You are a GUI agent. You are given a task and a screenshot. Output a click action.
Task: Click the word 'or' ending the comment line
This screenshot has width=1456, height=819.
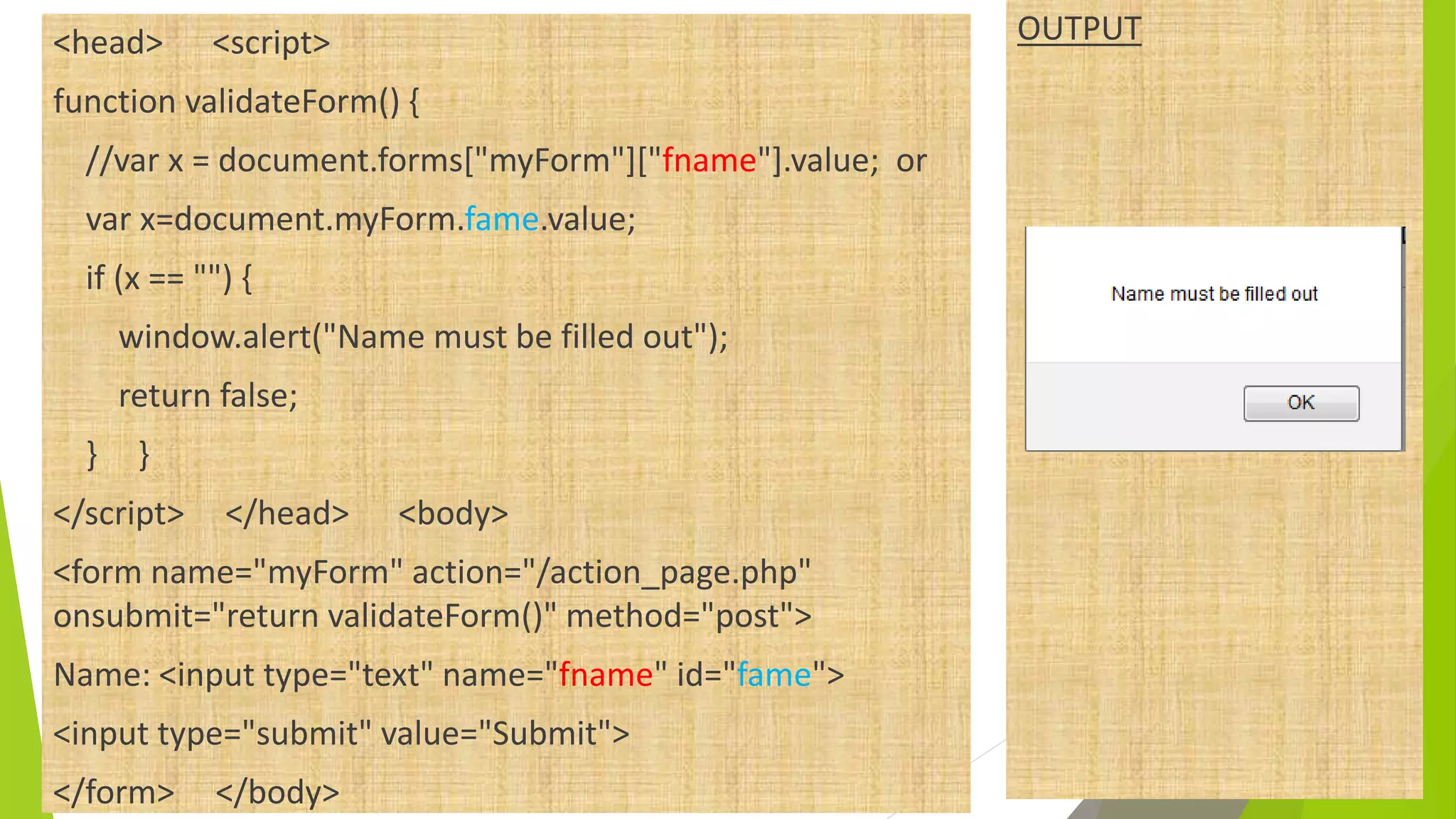[911, 161]
